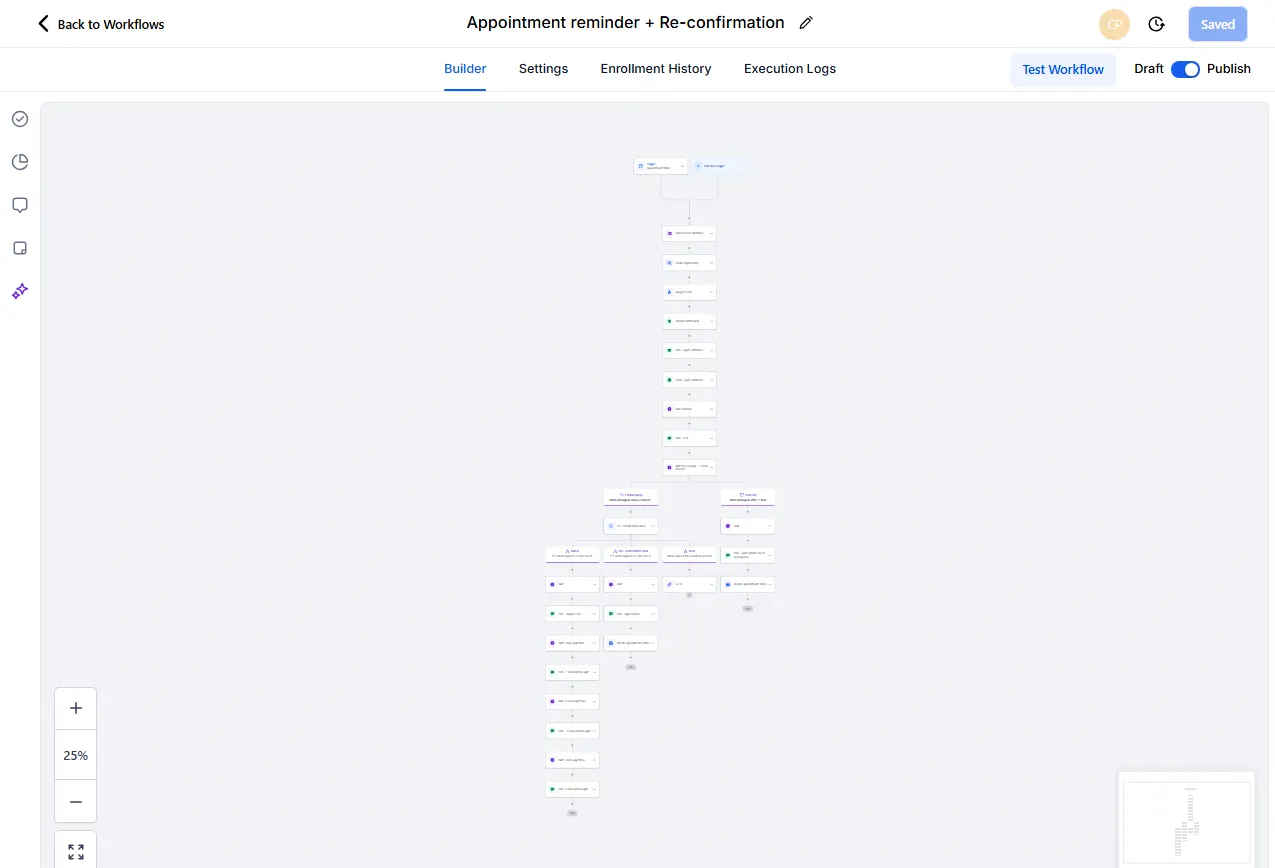Click the sticky note sidebar icon
Screen dimensions: 1275x868
(x=20, y=248)
